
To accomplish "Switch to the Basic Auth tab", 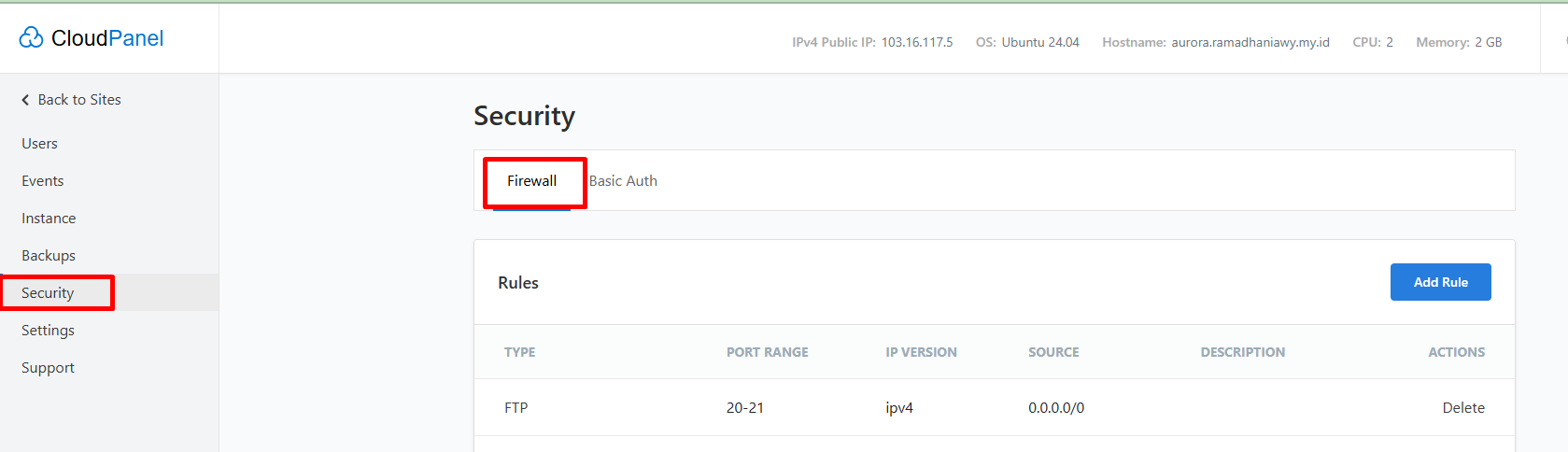I will [x=623, y=181].
